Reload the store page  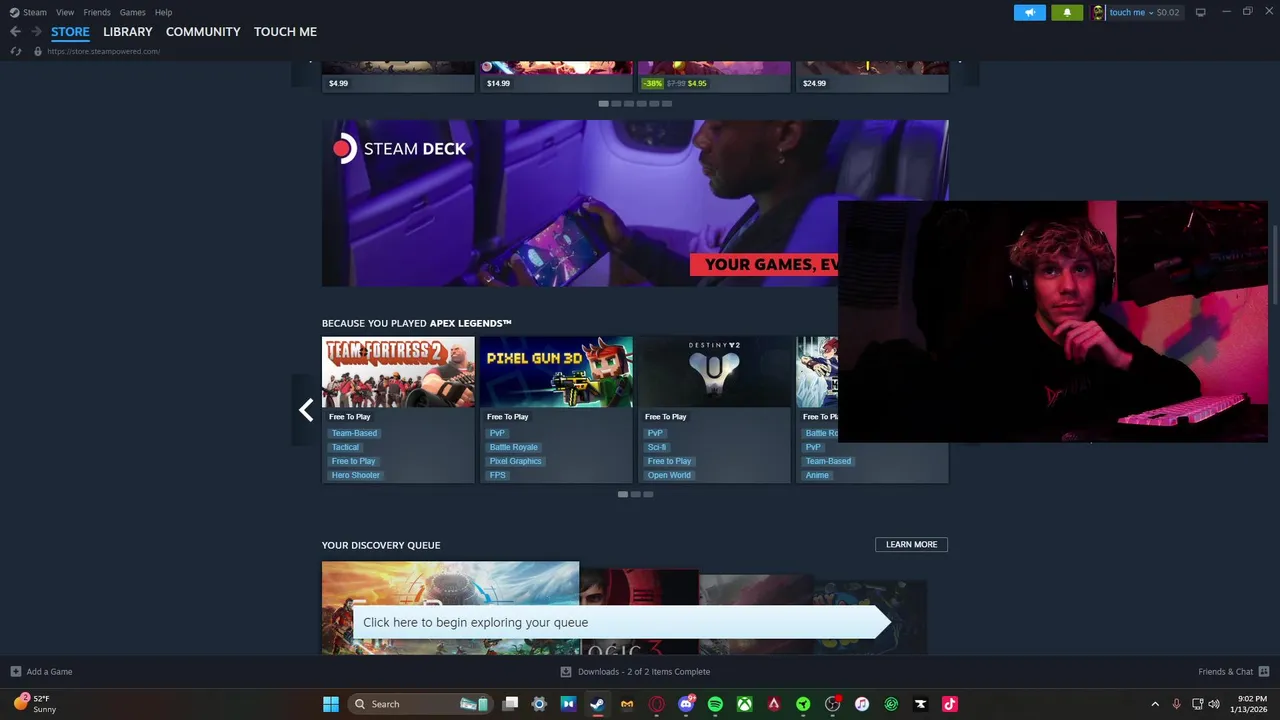(16, 51)
